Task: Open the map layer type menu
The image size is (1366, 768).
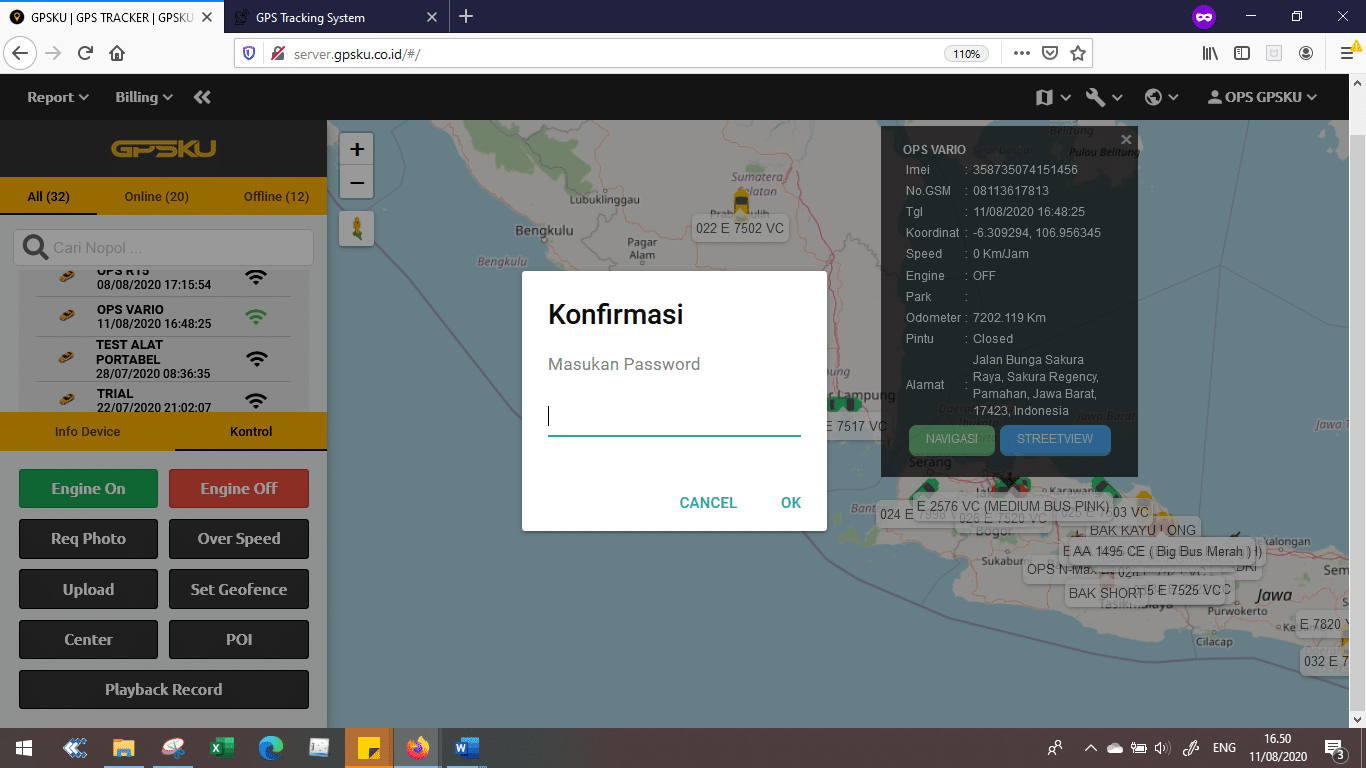Action: [x=1053, y=97]
